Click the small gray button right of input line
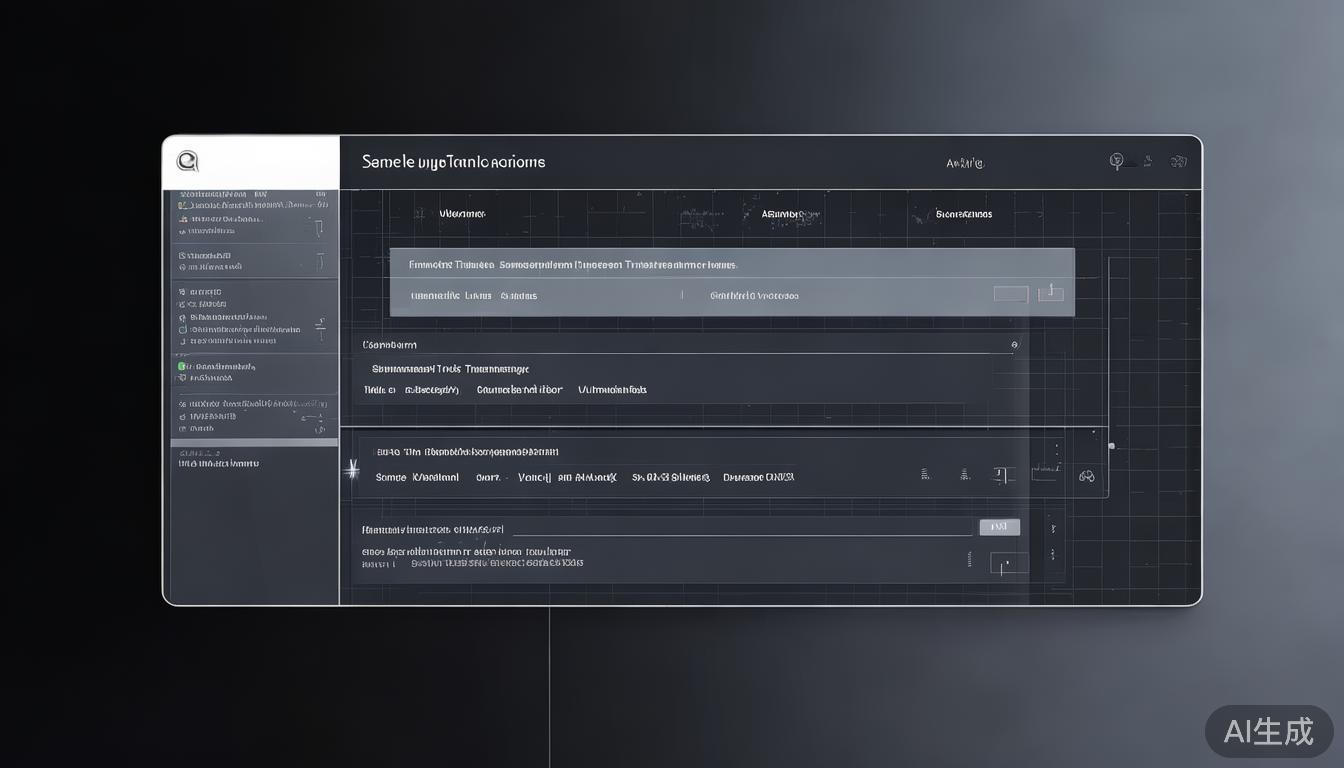The width and height of the screenshot is (1344, 768). (999, 527)
